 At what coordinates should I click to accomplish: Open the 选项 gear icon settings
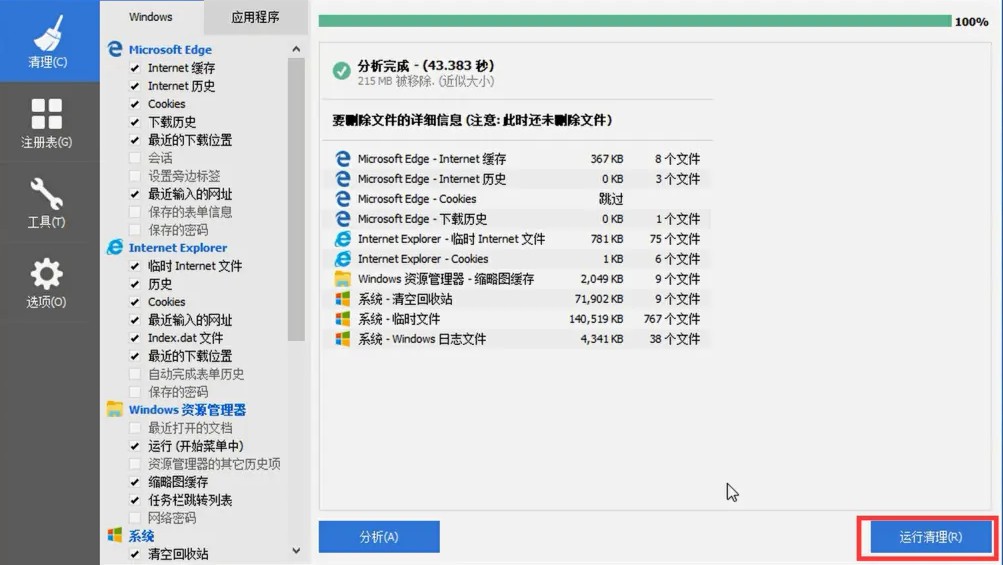coord(47,282)
